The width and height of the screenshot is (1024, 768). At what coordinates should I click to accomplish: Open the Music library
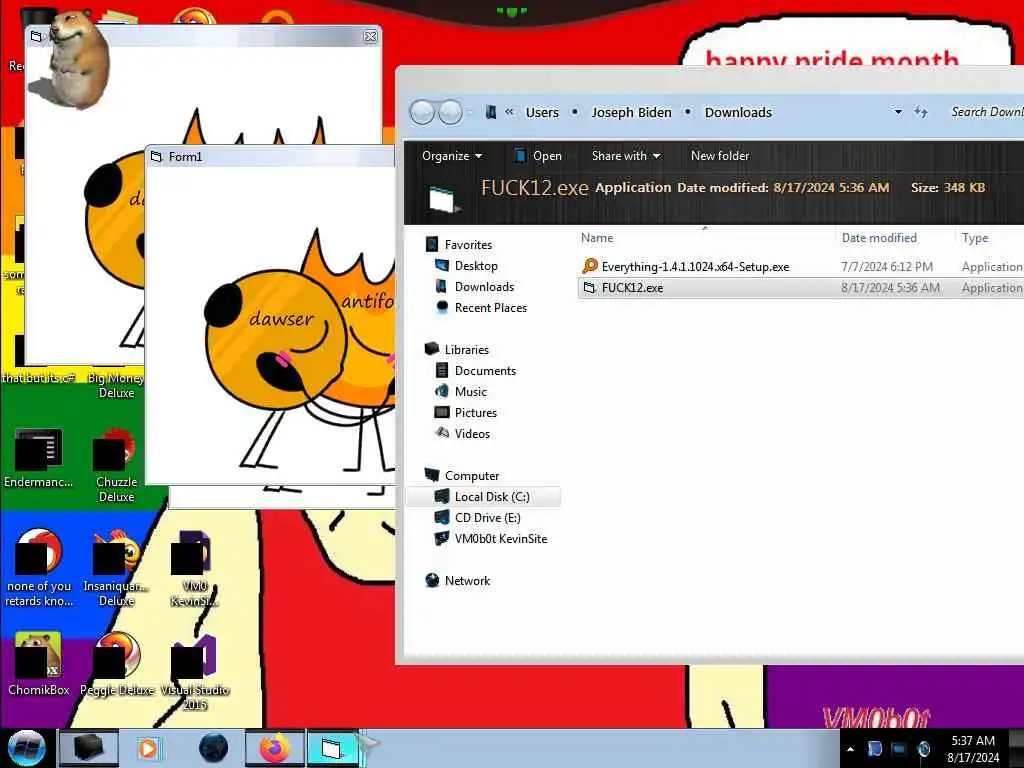click(470, 392)
